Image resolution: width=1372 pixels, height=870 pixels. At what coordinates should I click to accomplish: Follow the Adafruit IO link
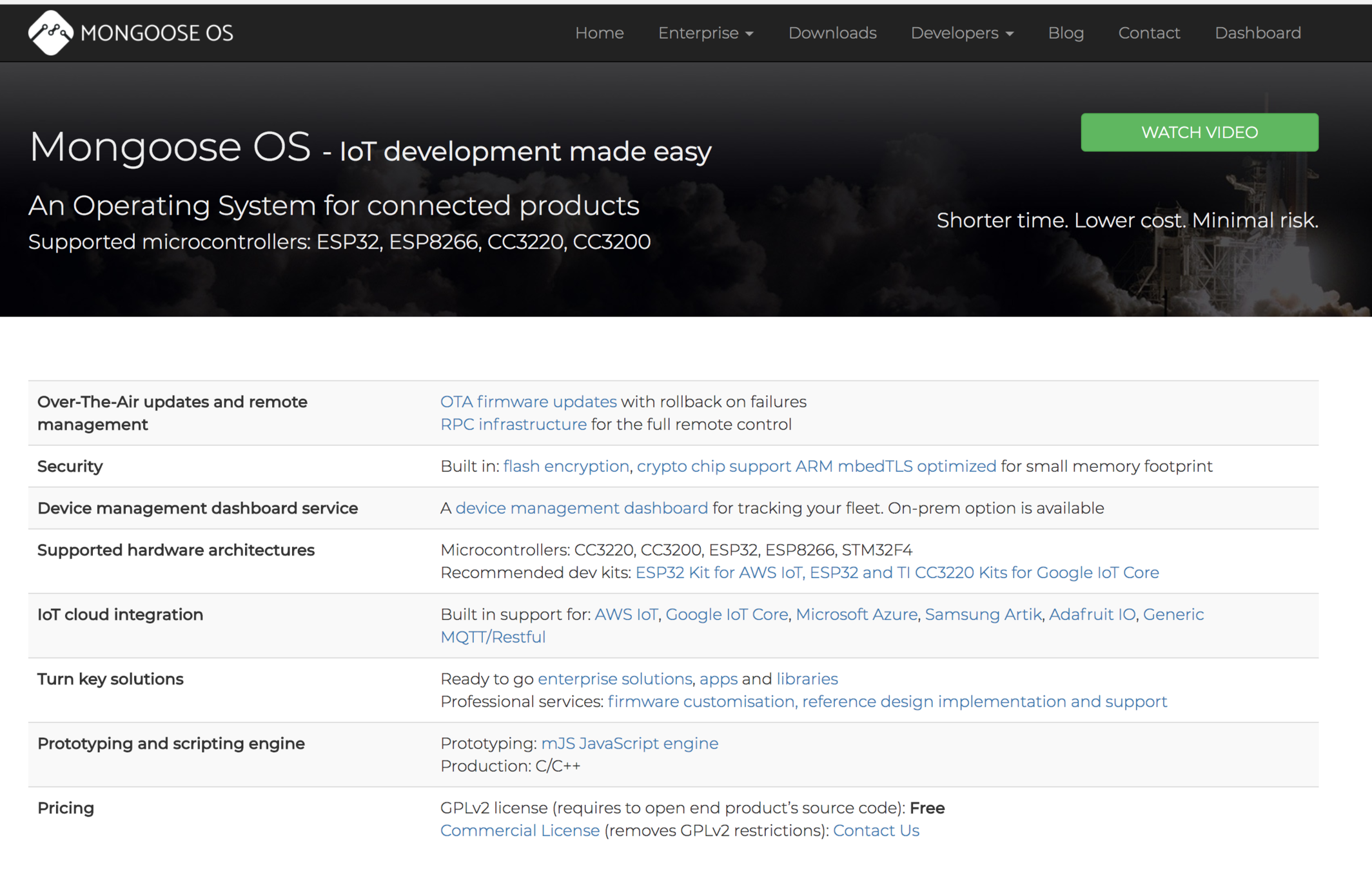pos(1092,614)
